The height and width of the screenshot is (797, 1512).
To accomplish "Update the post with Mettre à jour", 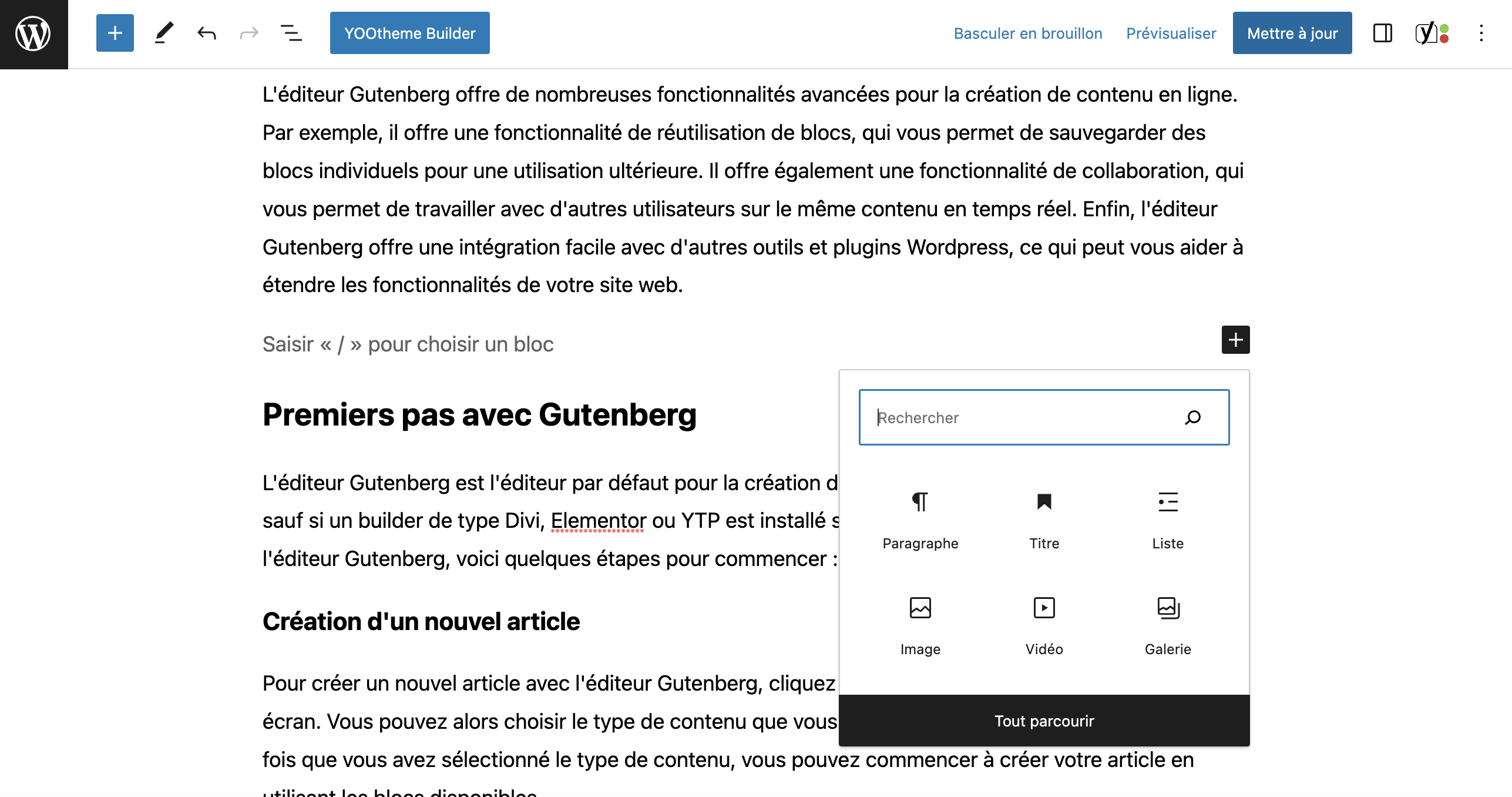I will (x=1292, y=33).
